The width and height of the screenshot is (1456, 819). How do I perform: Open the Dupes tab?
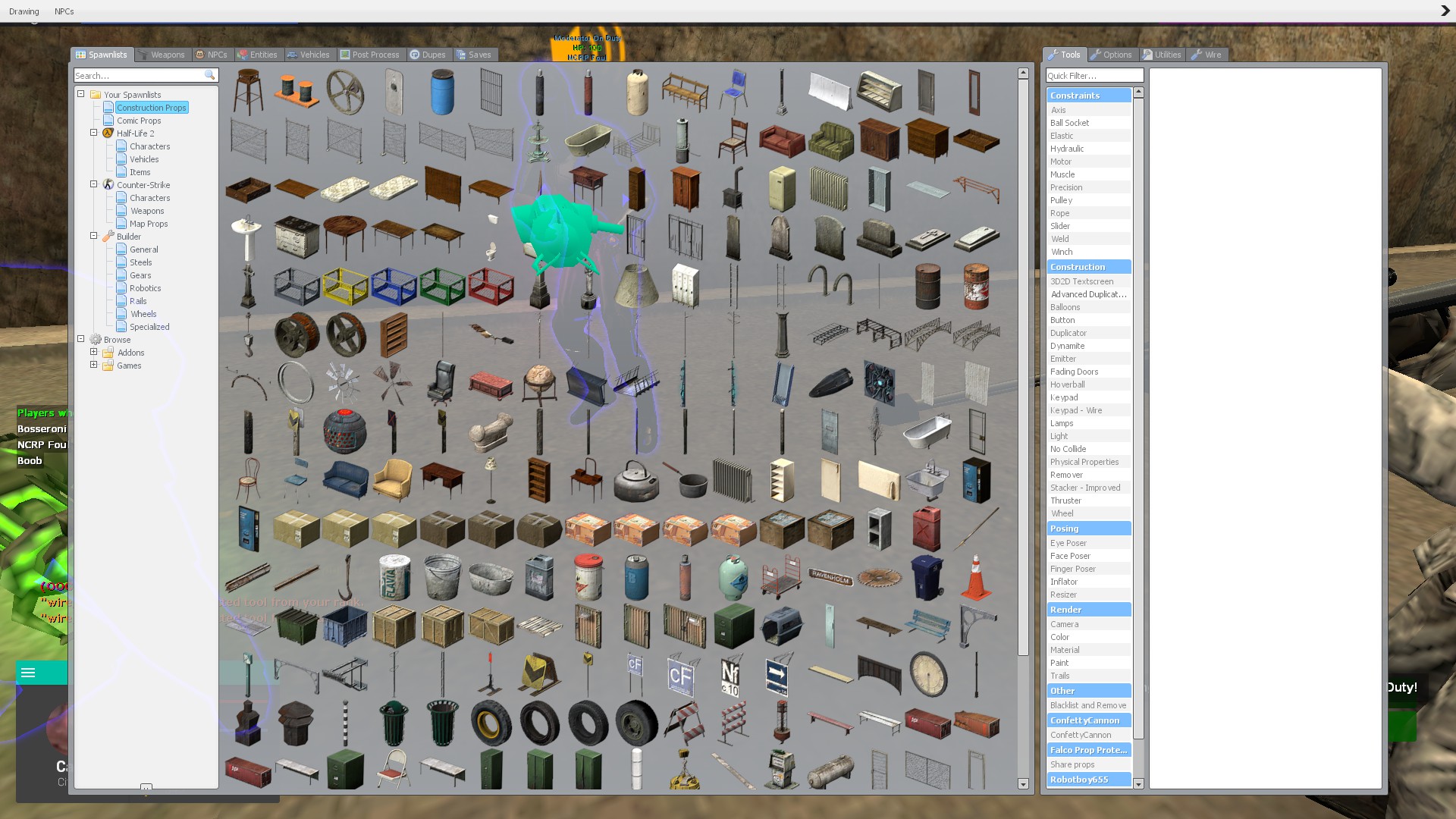pyautogui.click(x=428, y=55)
